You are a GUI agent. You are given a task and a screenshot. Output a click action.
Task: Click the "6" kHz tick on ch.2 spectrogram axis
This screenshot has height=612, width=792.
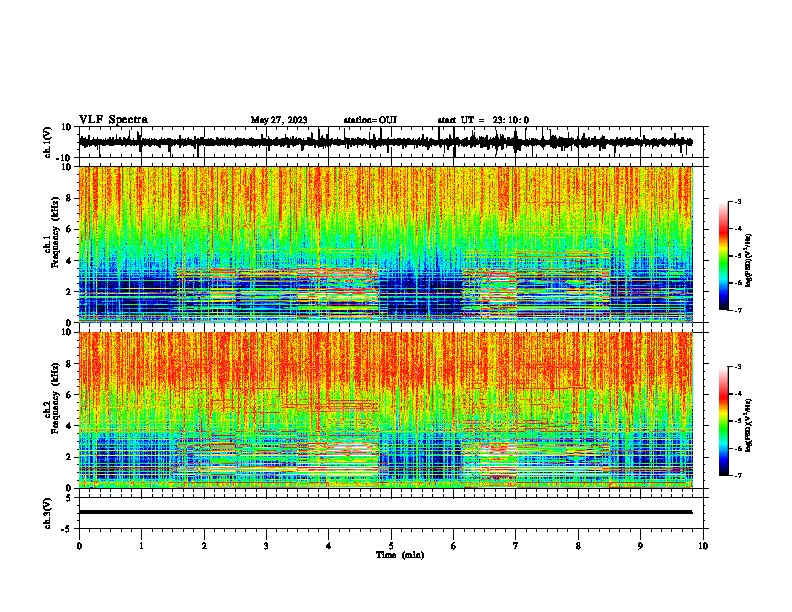(x=69, y=395)
